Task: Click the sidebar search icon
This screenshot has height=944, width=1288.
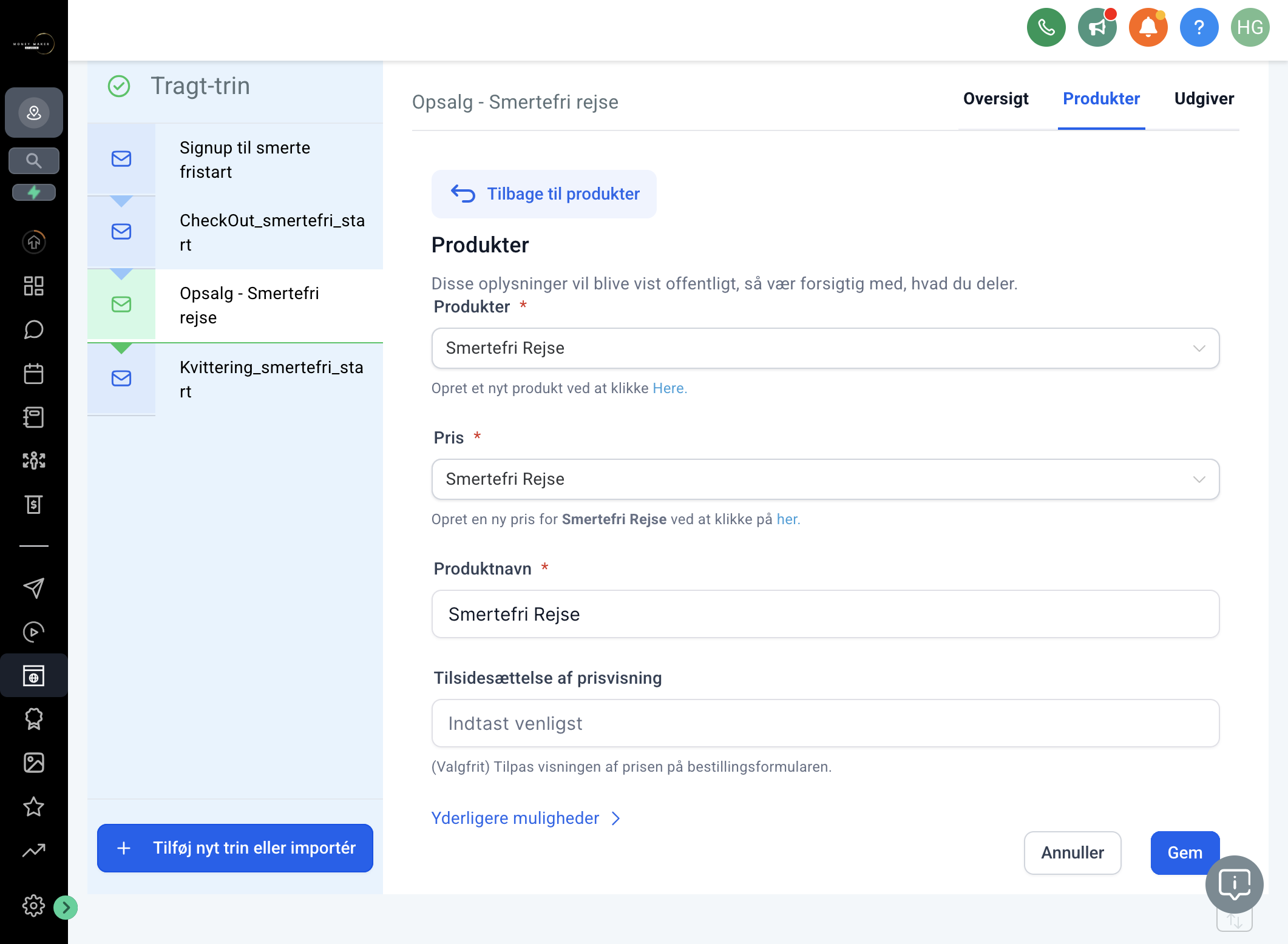Action: click(x=34, y=161)
